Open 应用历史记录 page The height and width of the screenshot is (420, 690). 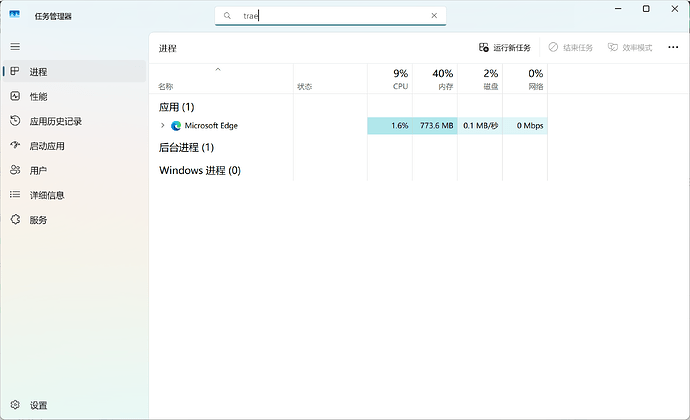coord(74,121)
